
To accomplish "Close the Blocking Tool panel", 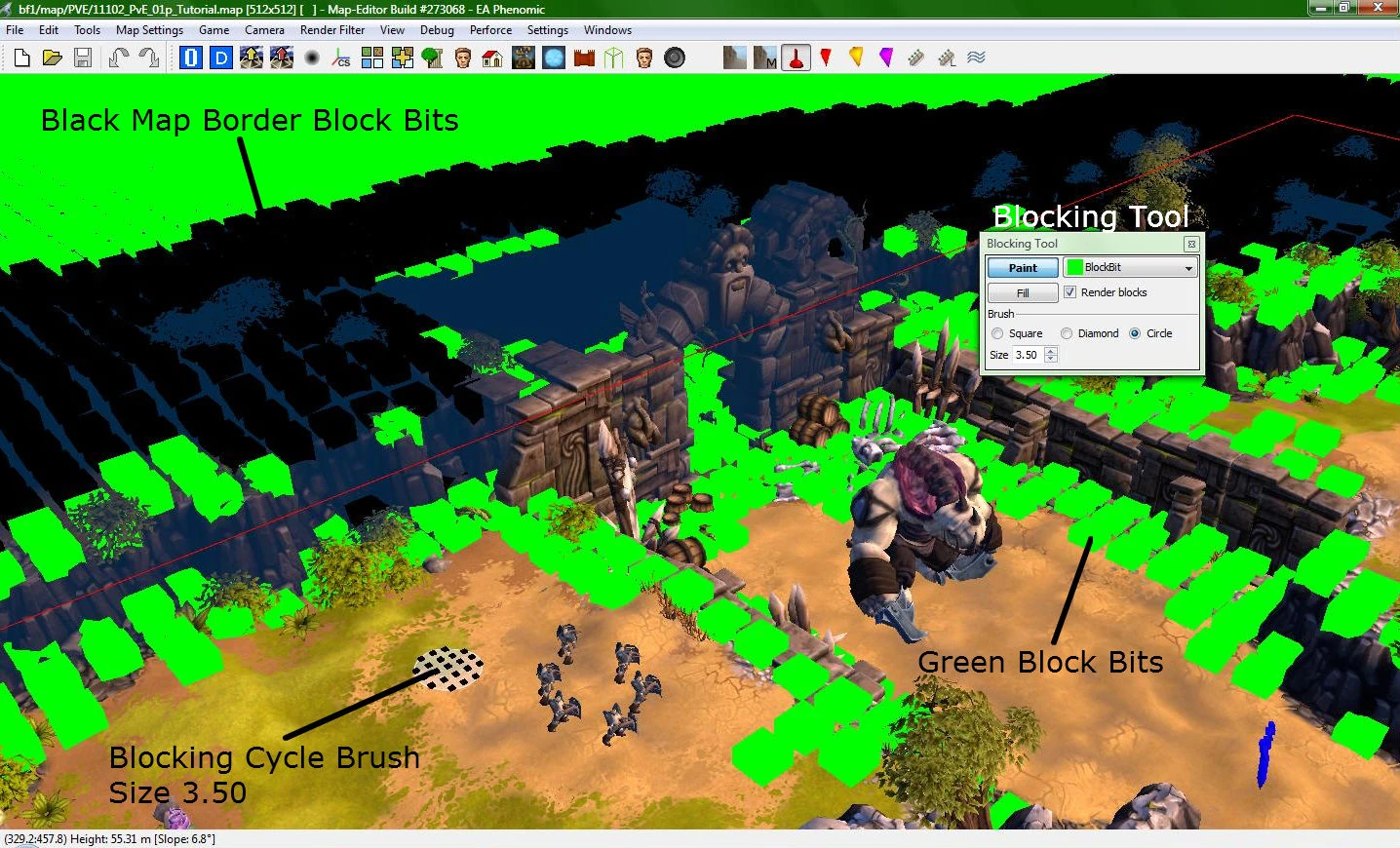I will click(x=1190, y=244).
